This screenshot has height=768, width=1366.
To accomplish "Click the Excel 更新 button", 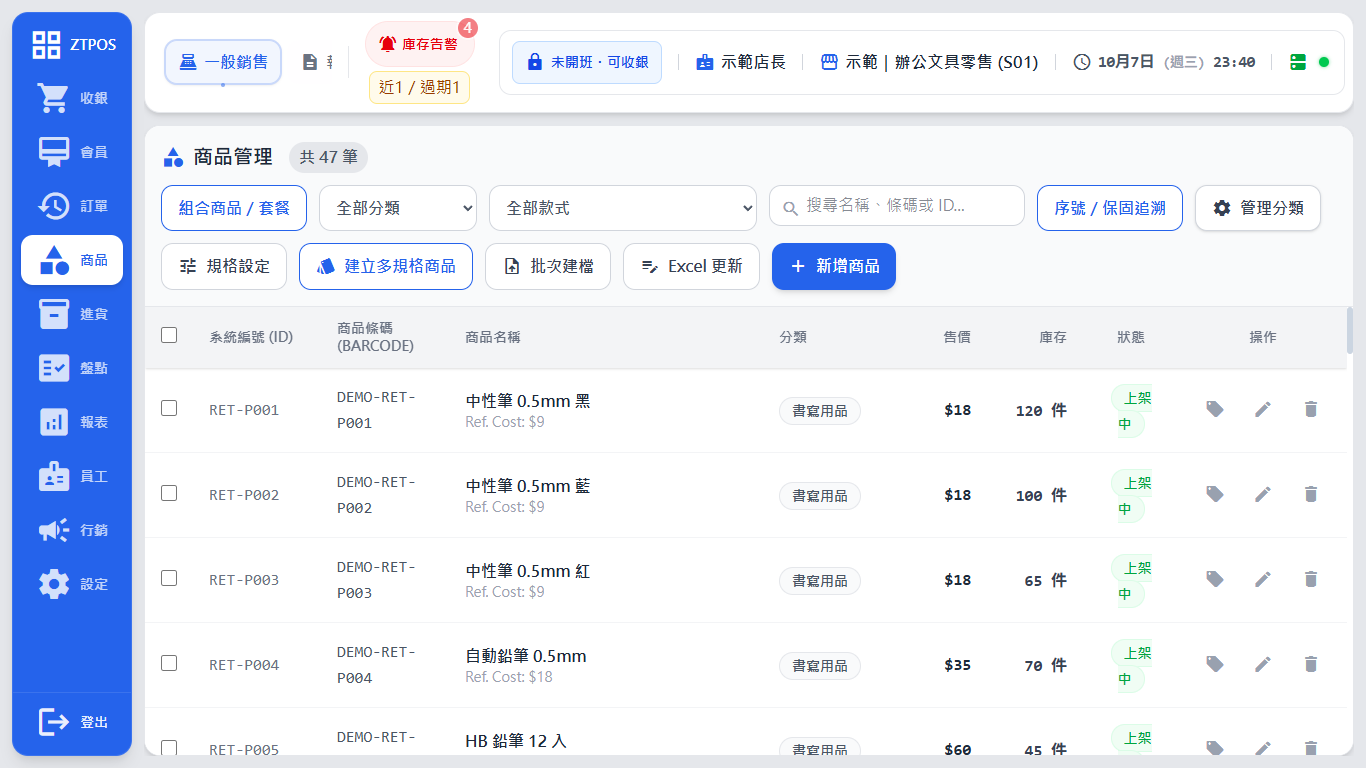I will (x=691, y=266).
